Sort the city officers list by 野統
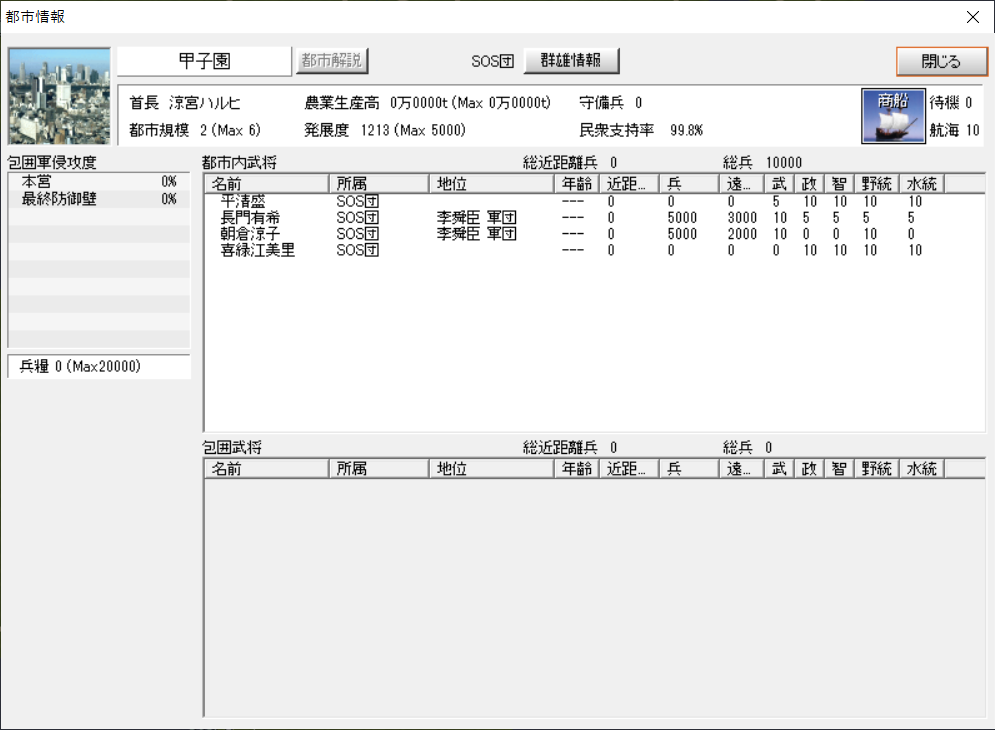Screen dimensions: 995x730 pos(876,183)
